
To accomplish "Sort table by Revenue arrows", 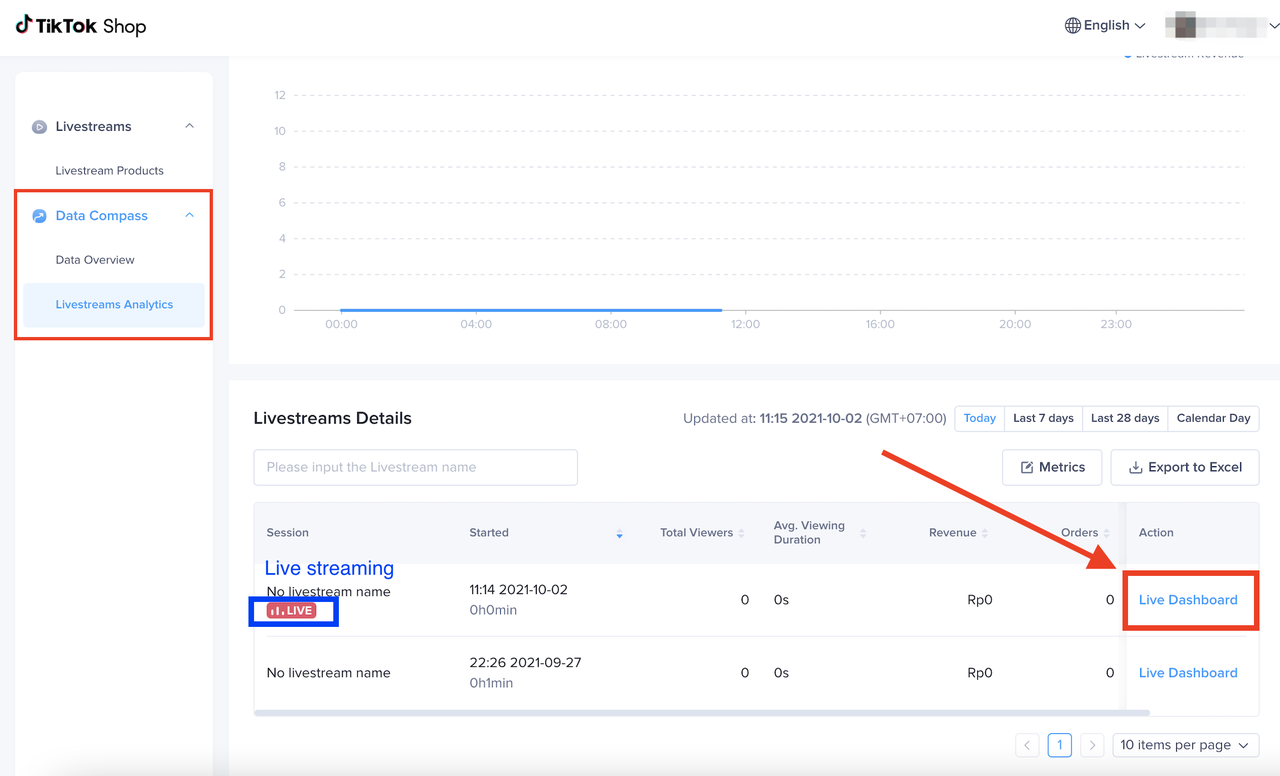I will click(985, 534).
